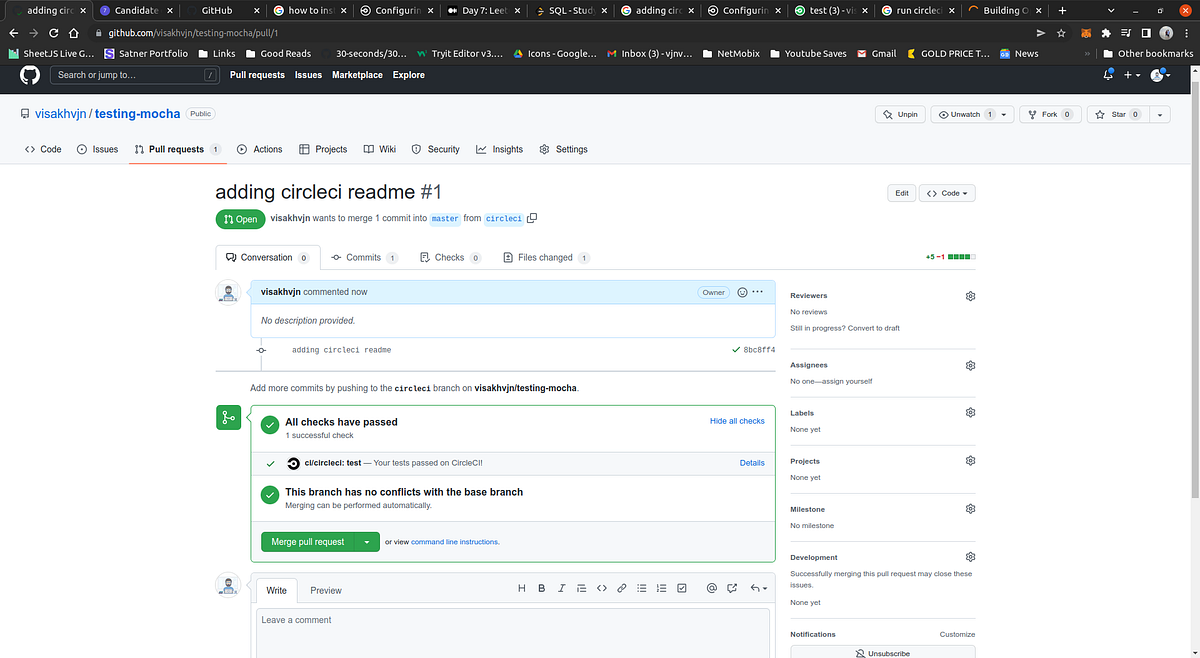The height and width of the screenshot is (658, 1200).
Task: Open a new browser tab with plus
Action: (1062, 10)
